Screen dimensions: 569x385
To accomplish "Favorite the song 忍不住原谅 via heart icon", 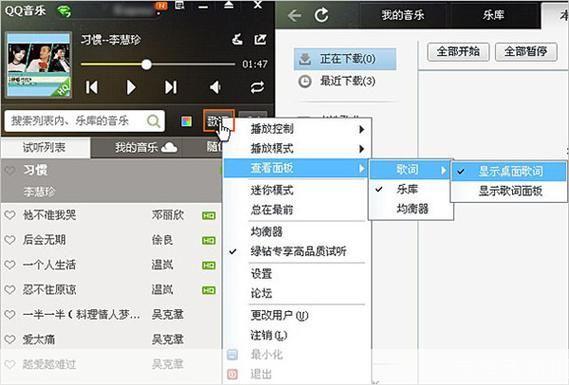I will point(10,290).
